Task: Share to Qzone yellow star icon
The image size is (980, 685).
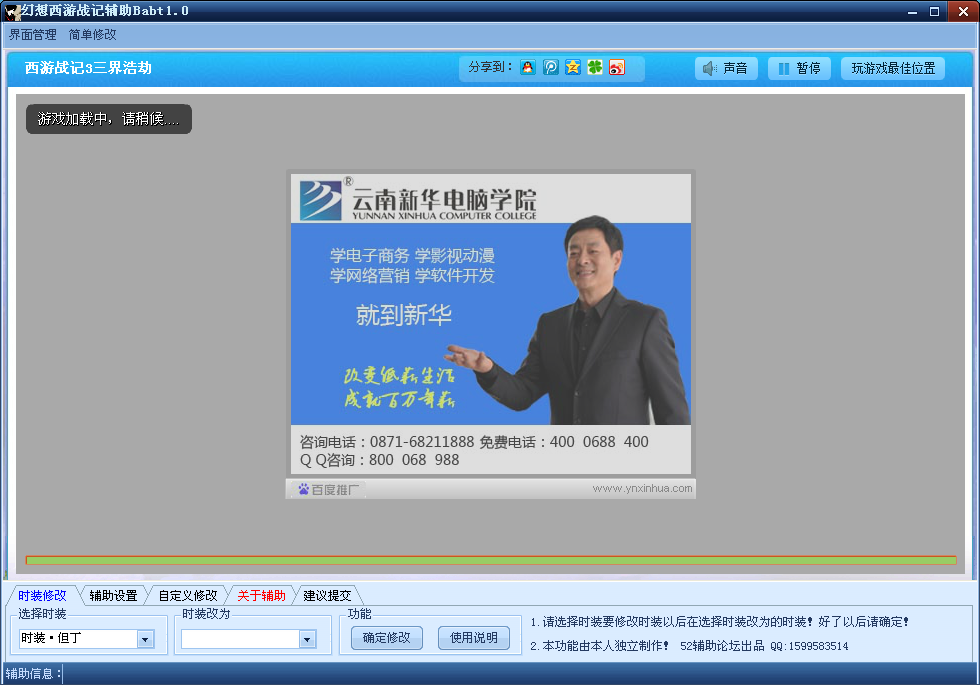Action: point(572,68)
